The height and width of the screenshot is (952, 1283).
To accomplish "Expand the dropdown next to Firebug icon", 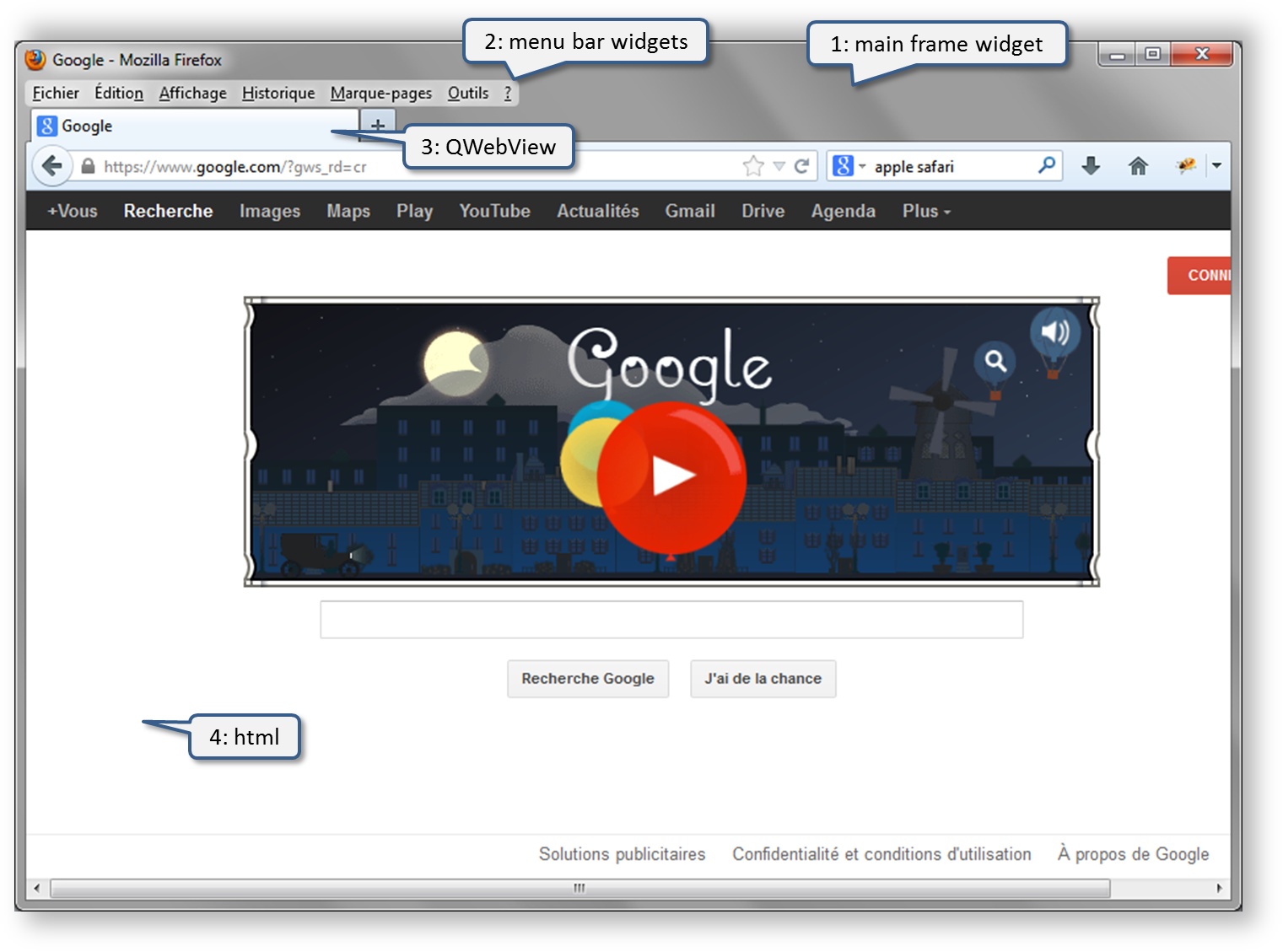I will click(1216, 166).
